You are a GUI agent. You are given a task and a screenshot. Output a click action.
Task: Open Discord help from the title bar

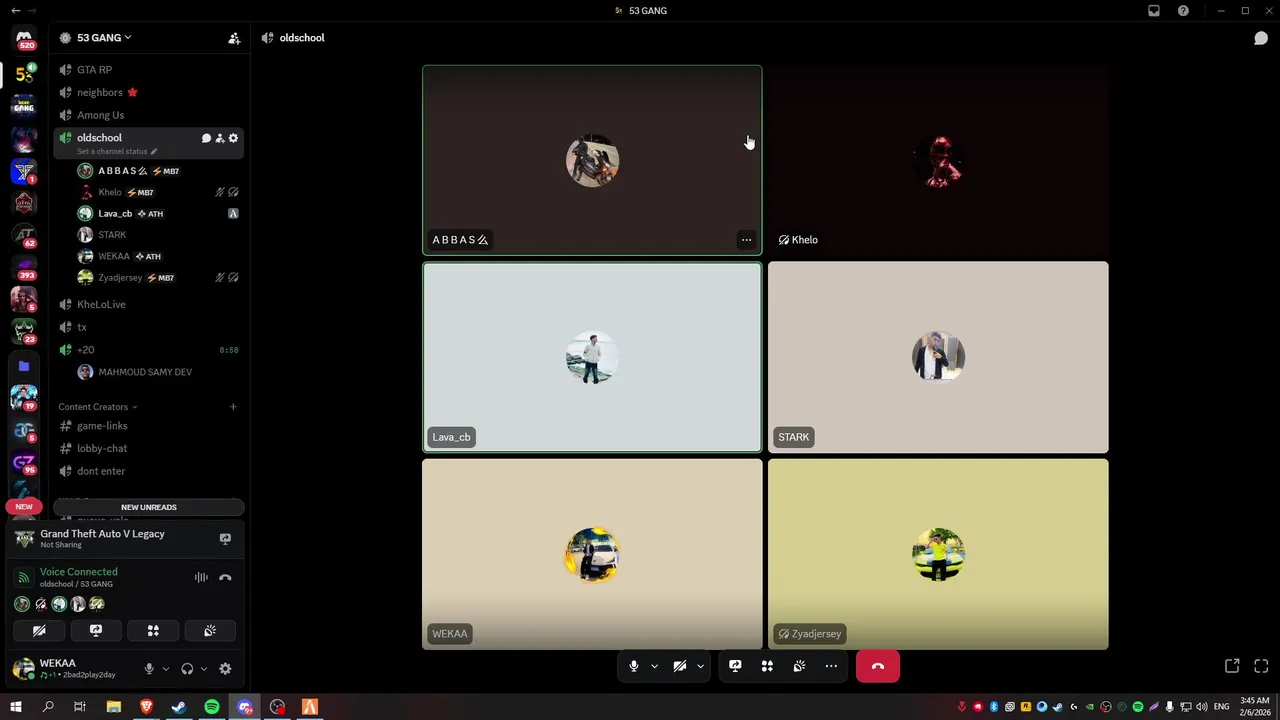(x=1184, y=11)
